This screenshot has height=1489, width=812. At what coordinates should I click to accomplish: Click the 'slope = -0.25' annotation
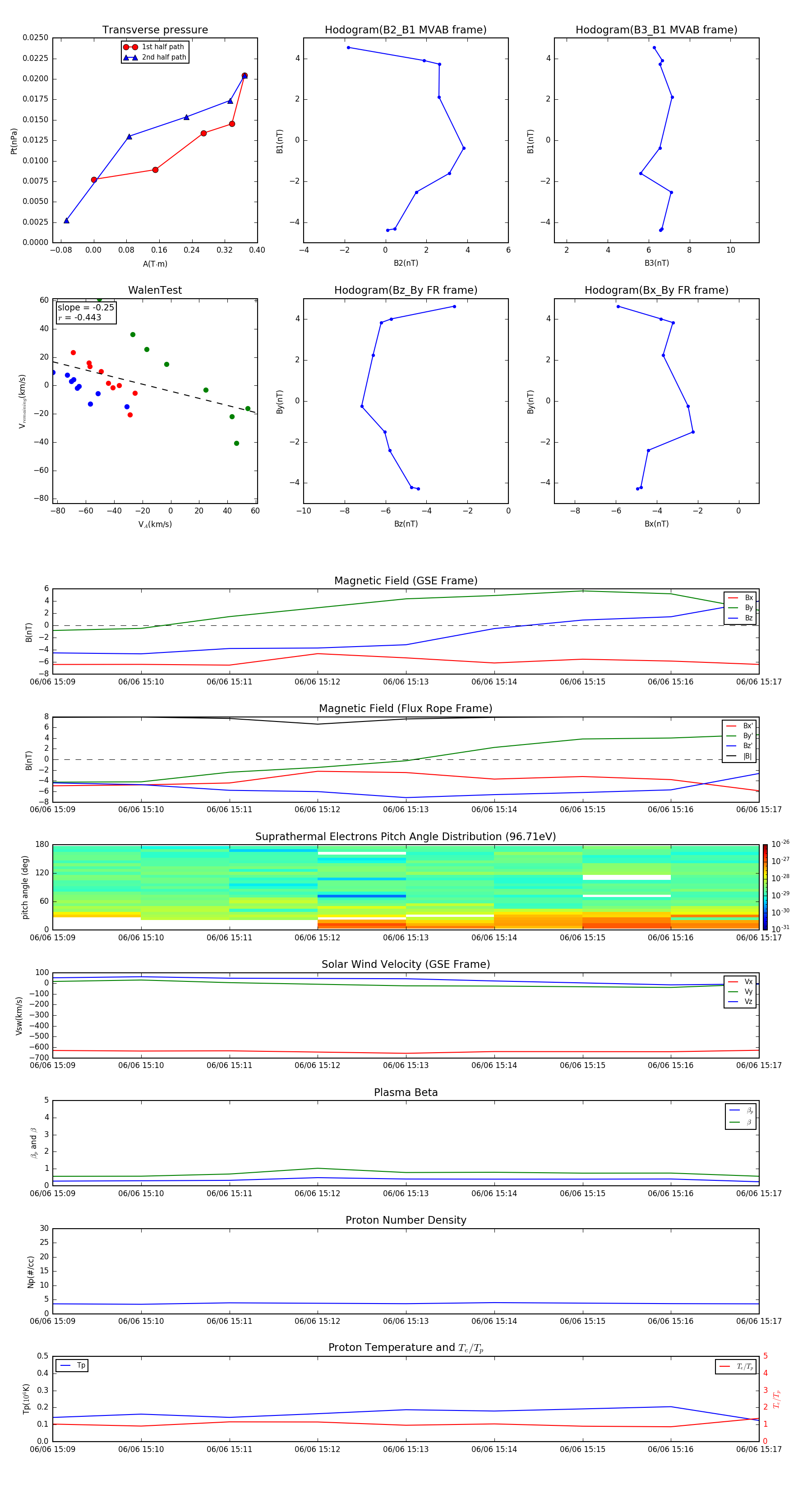(x=86, y=308)
